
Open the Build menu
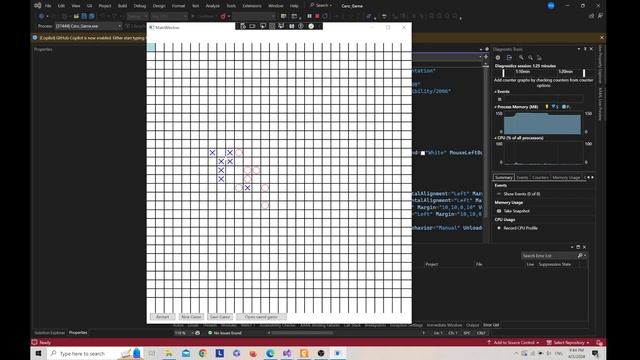(x=122, y=6)
